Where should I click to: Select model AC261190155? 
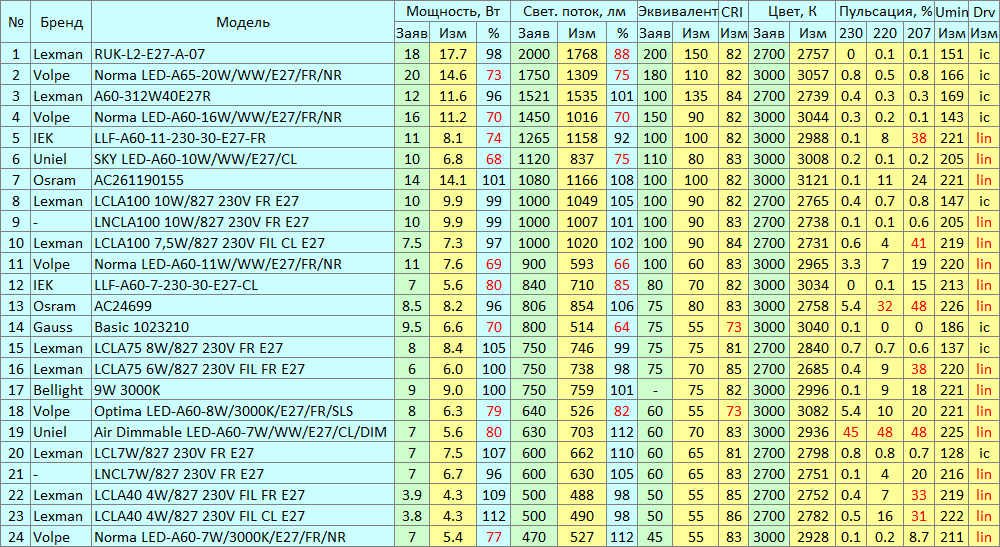[x=242, y=180]
